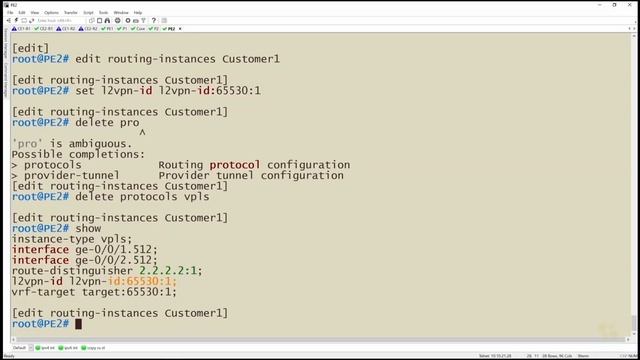Switch to the Core session tab
The image size is (640, 360).
(138, 29)
